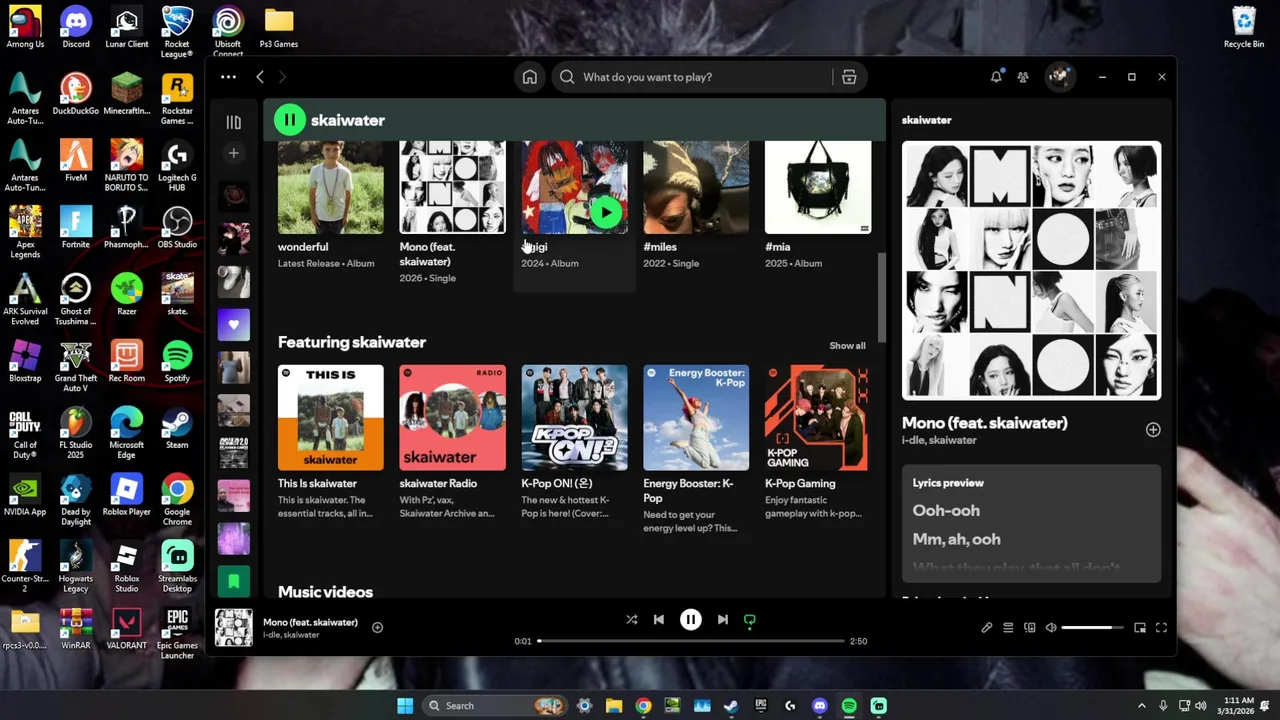Enter full screen player mode

pos(1161,628)
